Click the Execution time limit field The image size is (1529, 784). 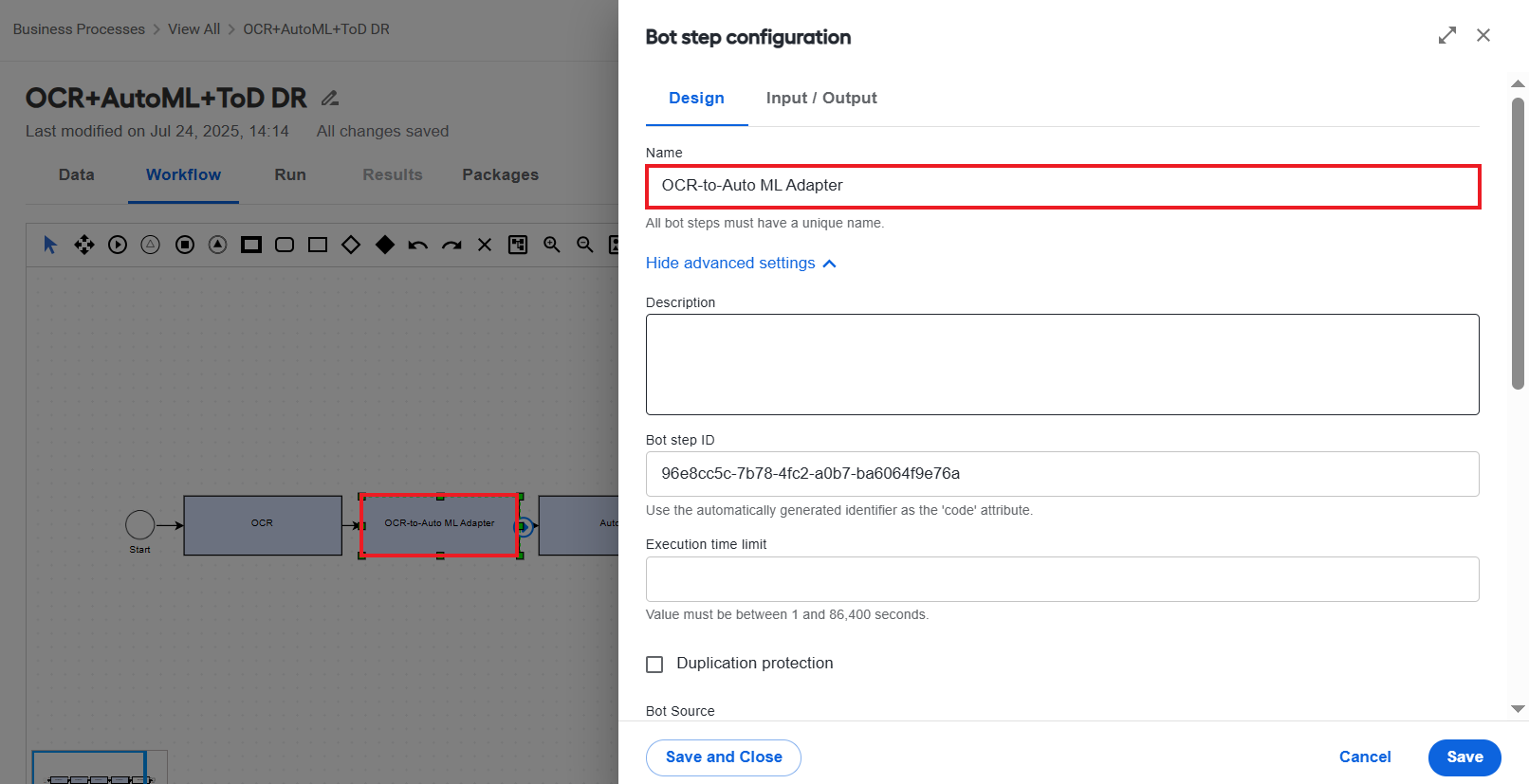coord(1062,579)
